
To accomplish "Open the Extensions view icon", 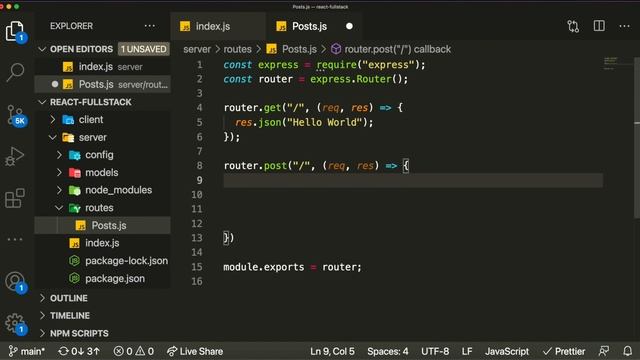I will (15, 198).
